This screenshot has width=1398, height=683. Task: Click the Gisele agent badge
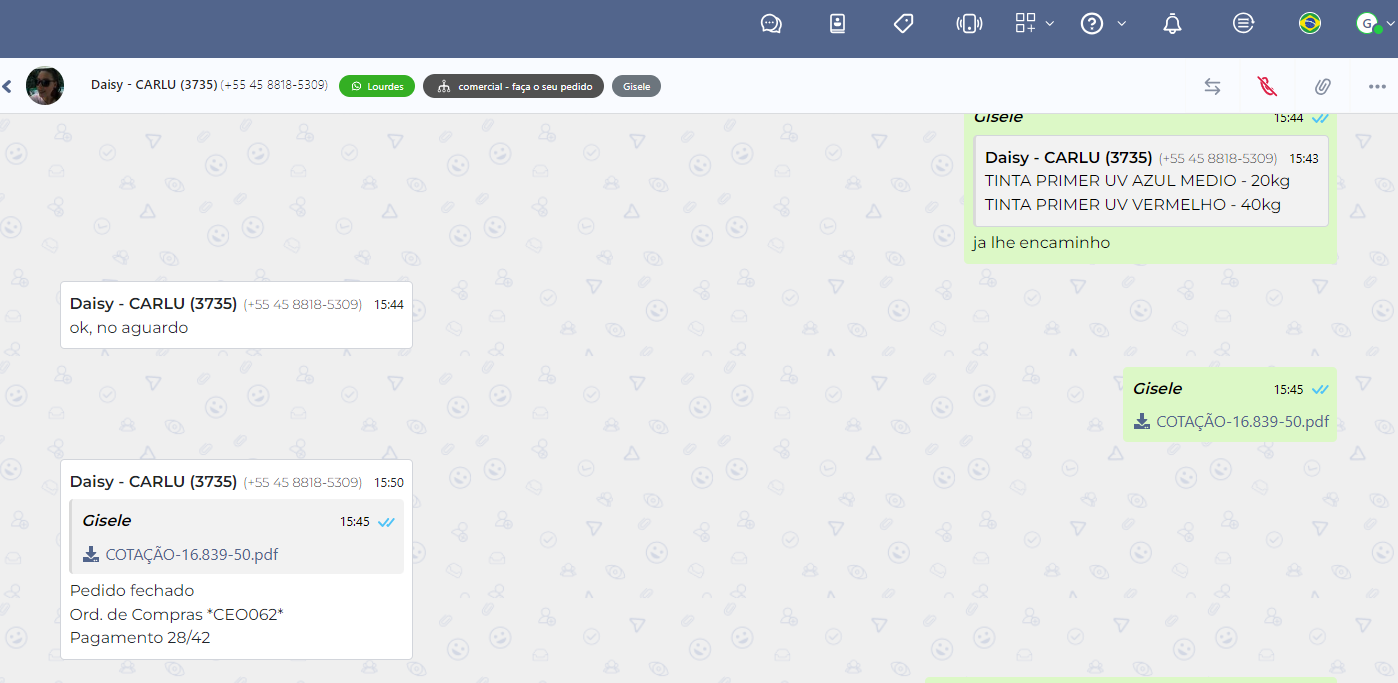[x=636, y=87]
